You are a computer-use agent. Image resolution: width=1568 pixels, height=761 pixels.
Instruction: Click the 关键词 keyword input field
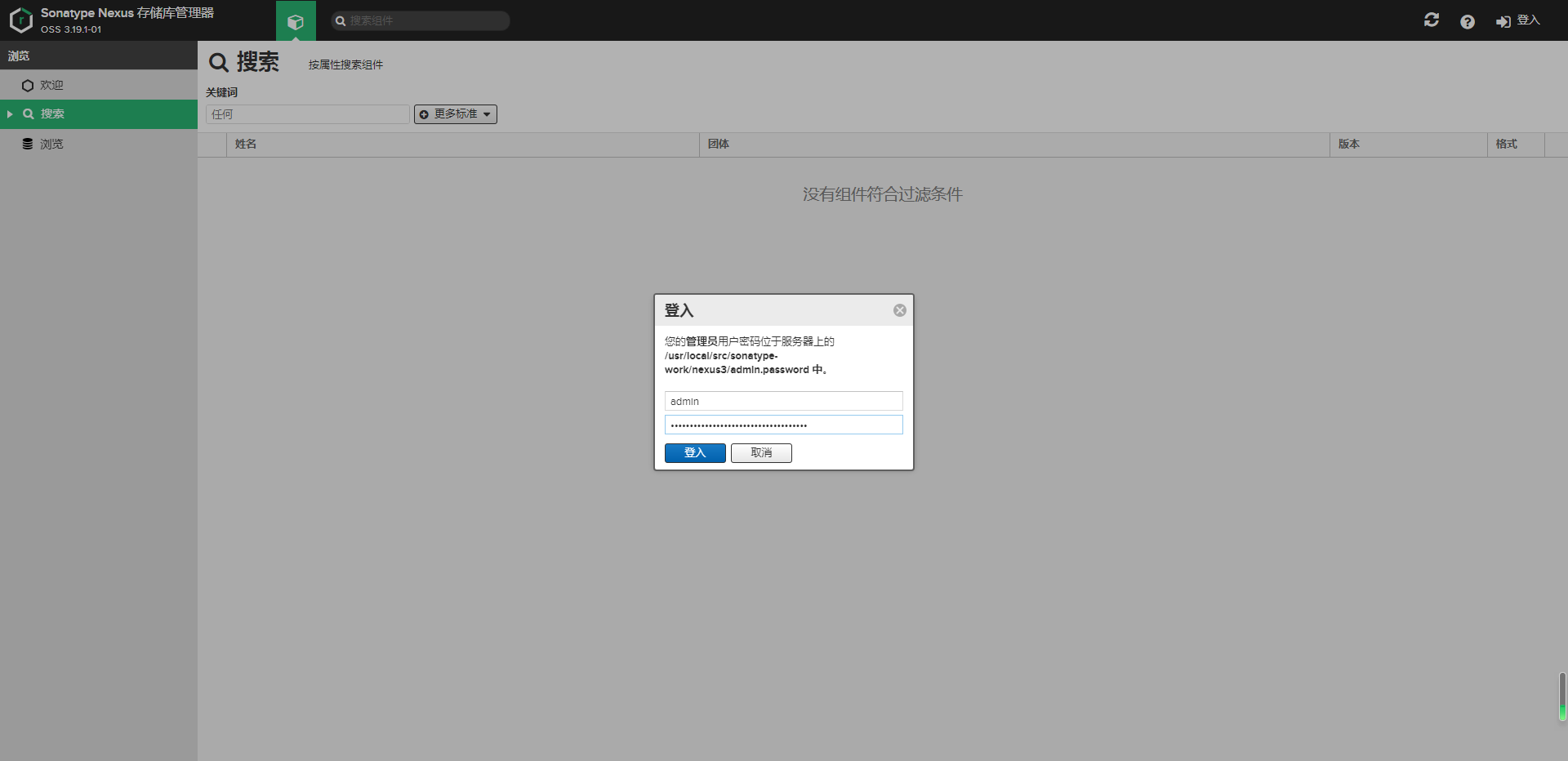307,114
